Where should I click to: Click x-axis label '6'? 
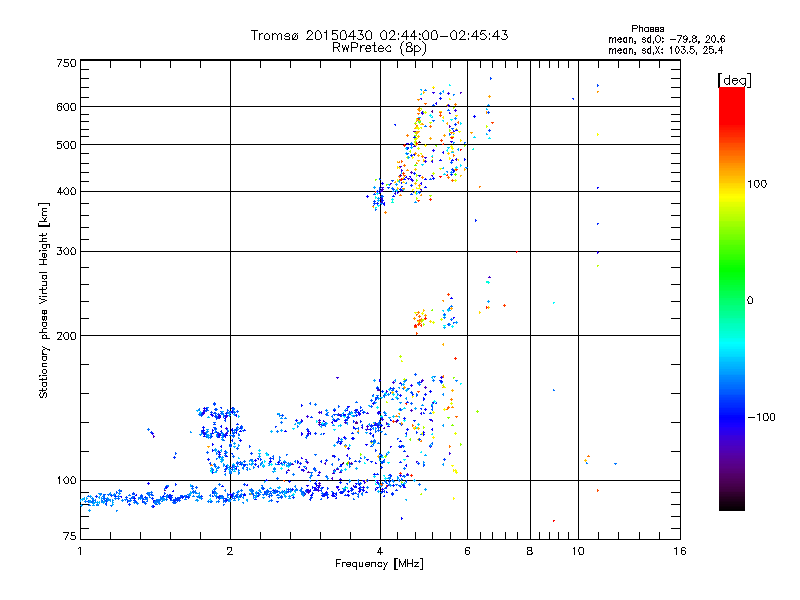[467, 551]
